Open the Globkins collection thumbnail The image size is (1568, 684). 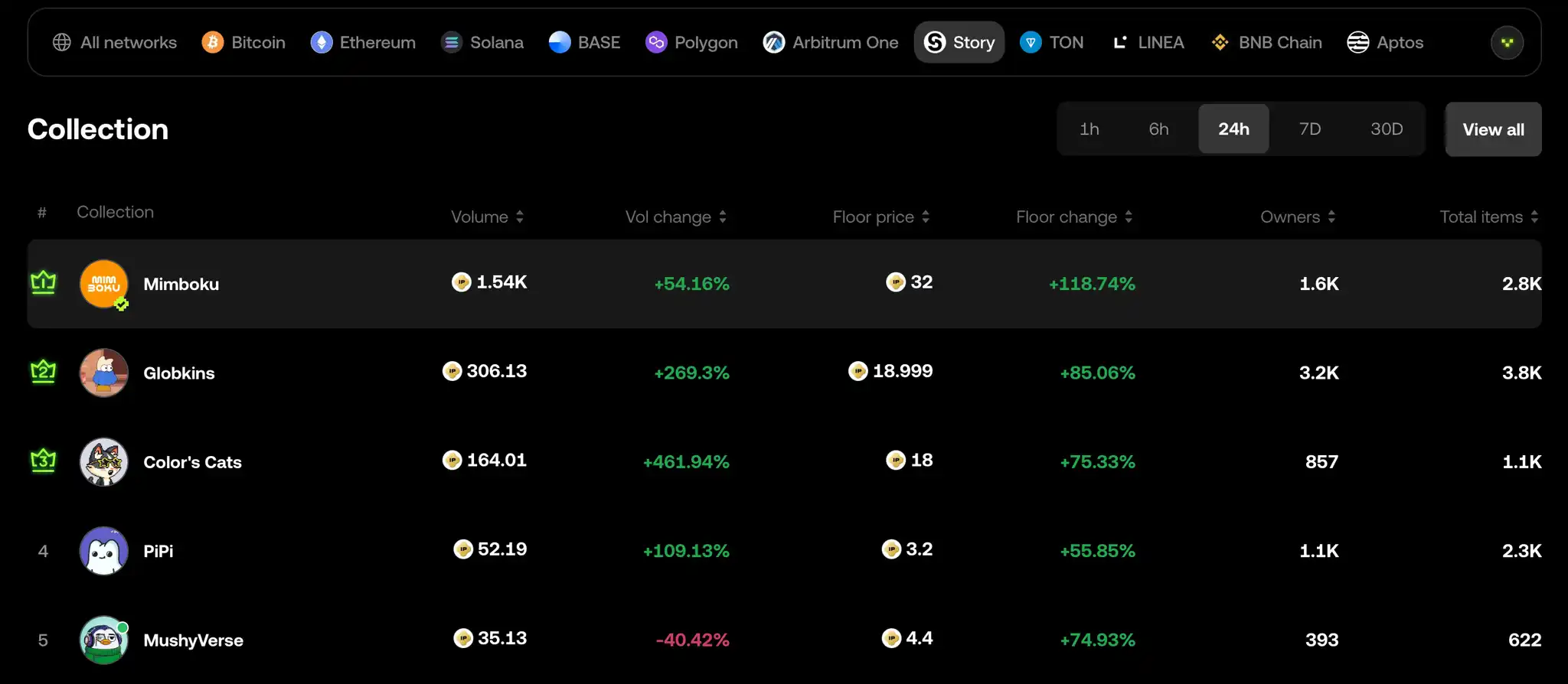click(104, 373)
